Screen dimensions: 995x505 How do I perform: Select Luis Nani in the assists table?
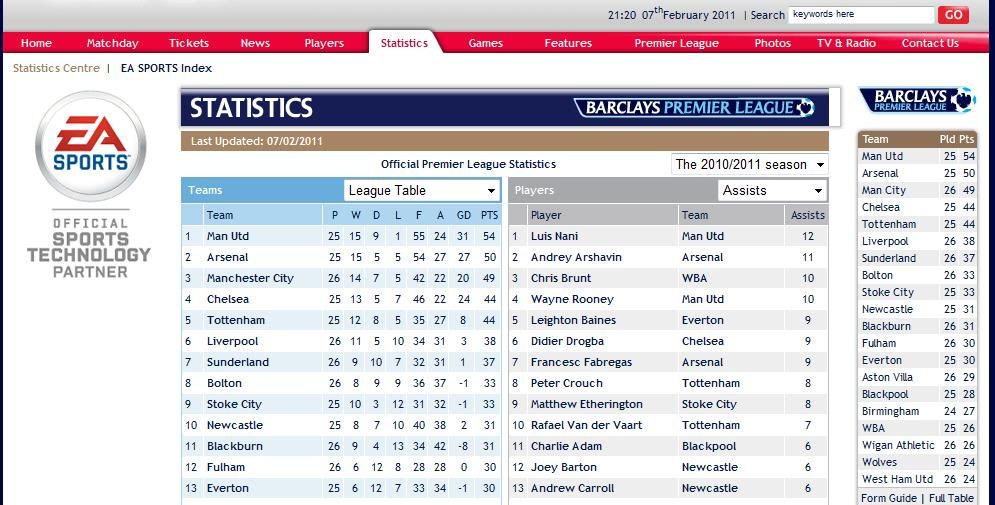click(x=554, y=236)
